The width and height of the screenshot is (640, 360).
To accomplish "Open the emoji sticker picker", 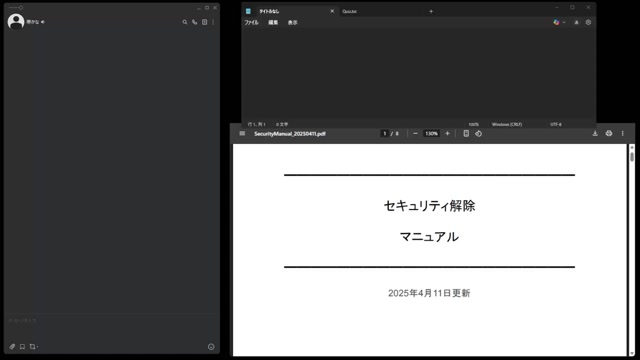I will click(x=211, y=347).
